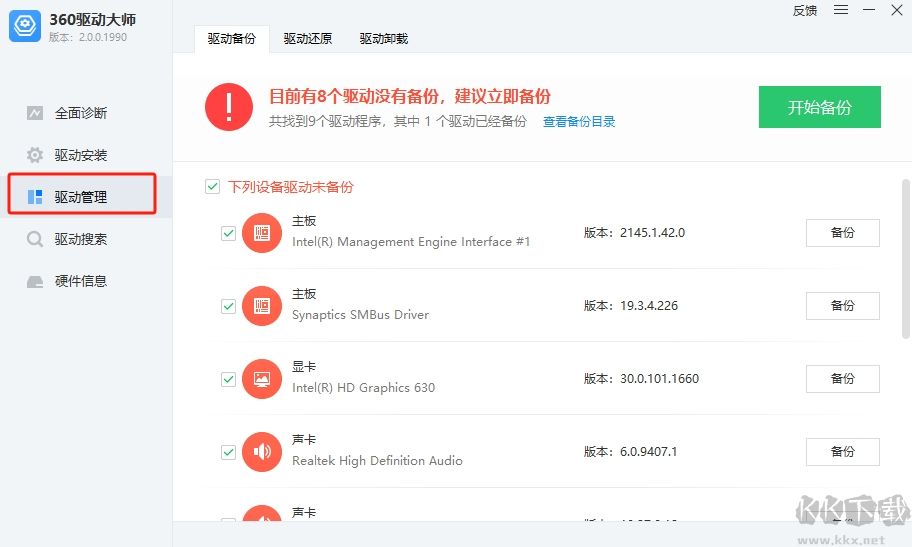Image resolution: width=912 pixels, height=547 pixels.
Task: Switch to the 驱动卸载 tab
Action: coord(384,39)
